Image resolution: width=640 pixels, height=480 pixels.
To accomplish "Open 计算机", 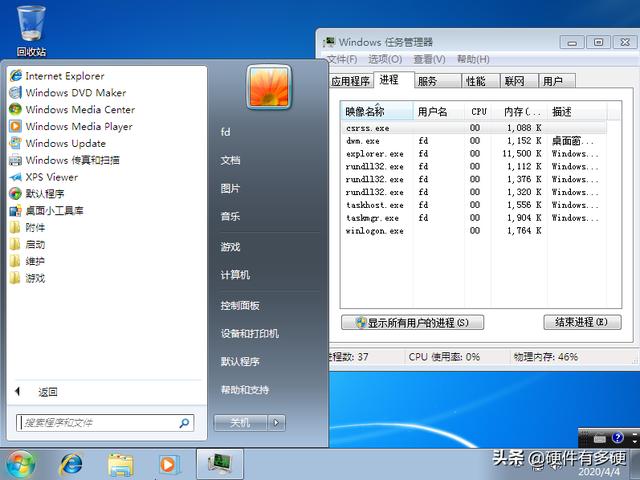I will (x=235, y=275).
